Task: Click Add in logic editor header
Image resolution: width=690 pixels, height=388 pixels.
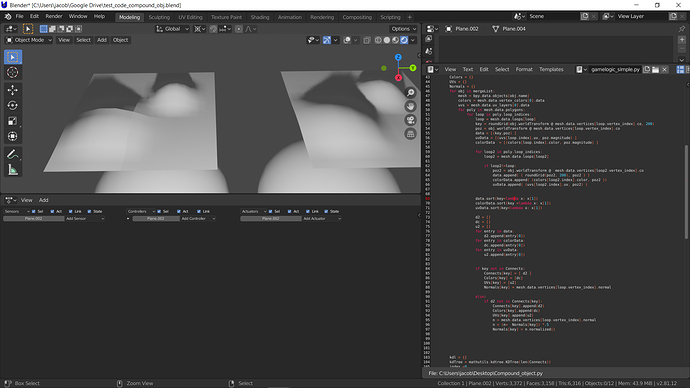Action: tap(44, 200)
